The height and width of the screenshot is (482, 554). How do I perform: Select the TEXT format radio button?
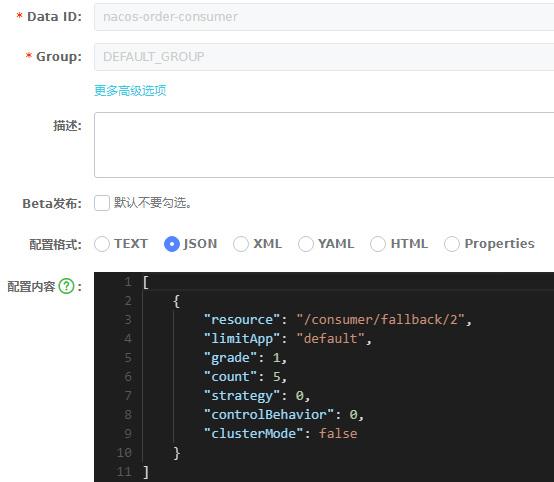tap(102, 244)
